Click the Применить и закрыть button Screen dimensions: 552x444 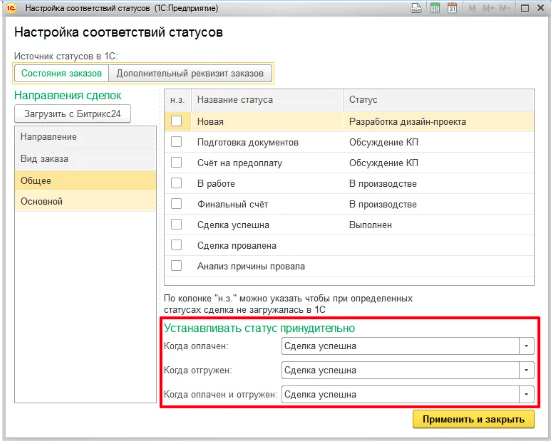click(473, 419)
